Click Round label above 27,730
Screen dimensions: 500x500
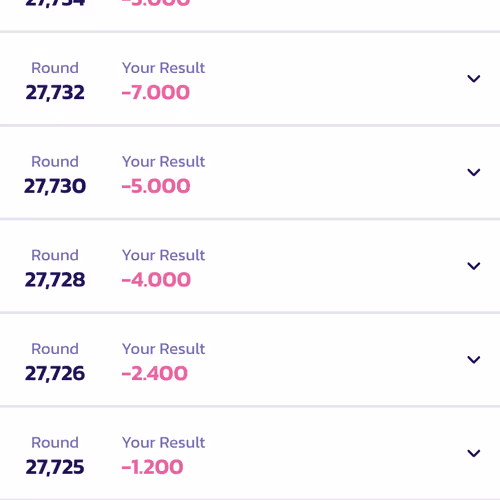coord(55,162)
